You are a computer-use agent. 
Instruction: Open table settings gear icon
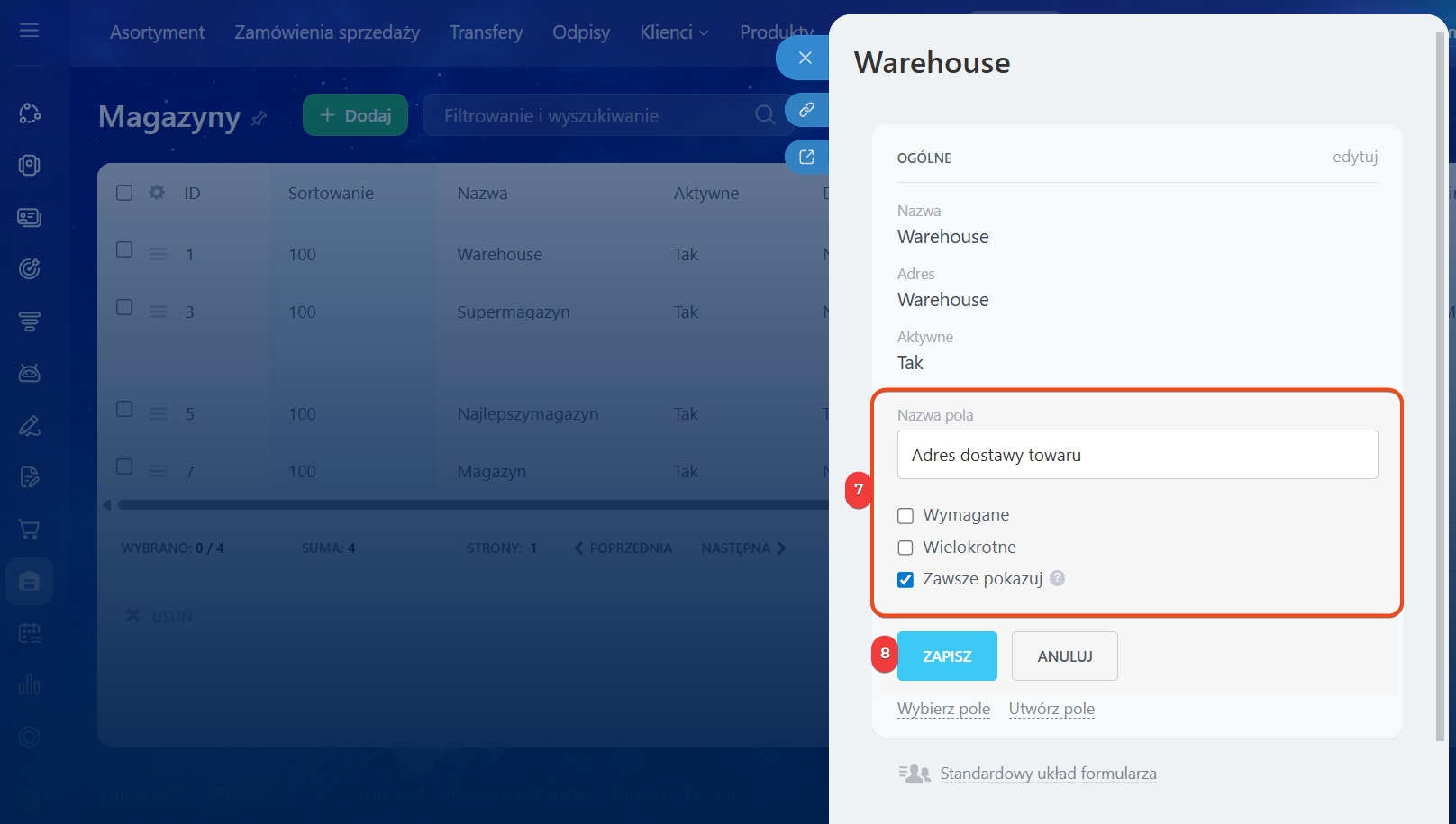pos(157,193)
